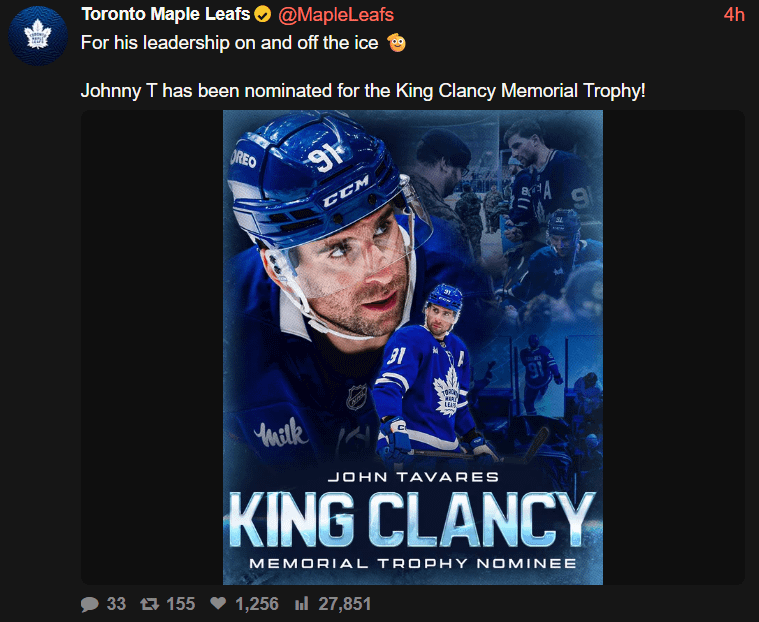The image size is (759, 622).
Task: Open tweet analytics via bar chart icon
Action: (300, 604)
